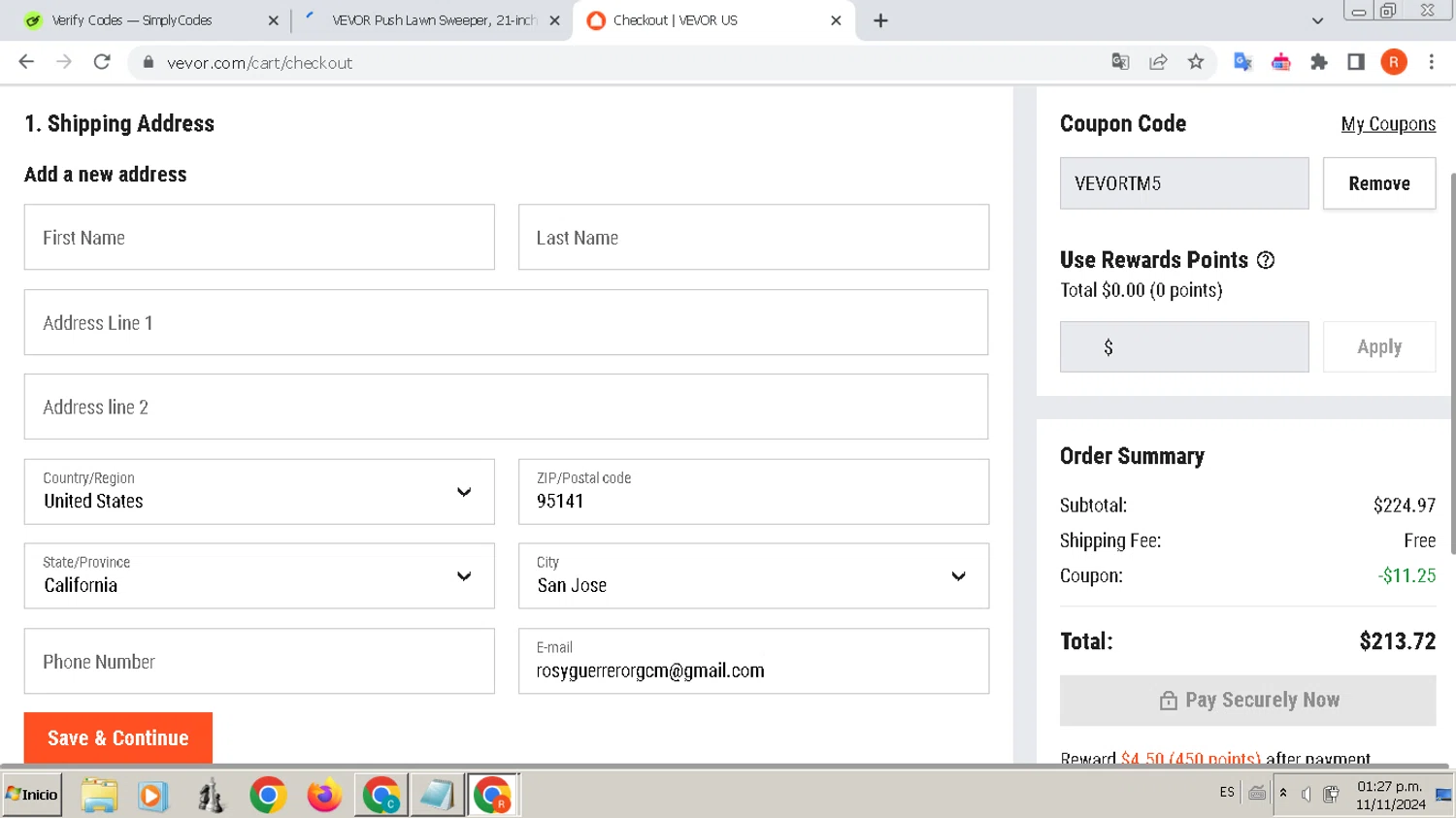The height and width of the screenshot is (818, 1456).
Task: Open the Chrome three-dot menu
Action: click(x=1432, y=62)
